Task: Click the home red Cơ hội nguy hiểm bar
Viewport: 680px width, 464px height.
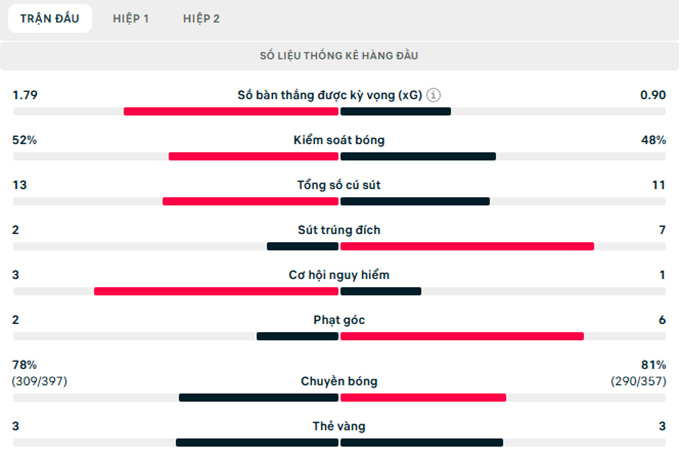Action: click(216, 291)
